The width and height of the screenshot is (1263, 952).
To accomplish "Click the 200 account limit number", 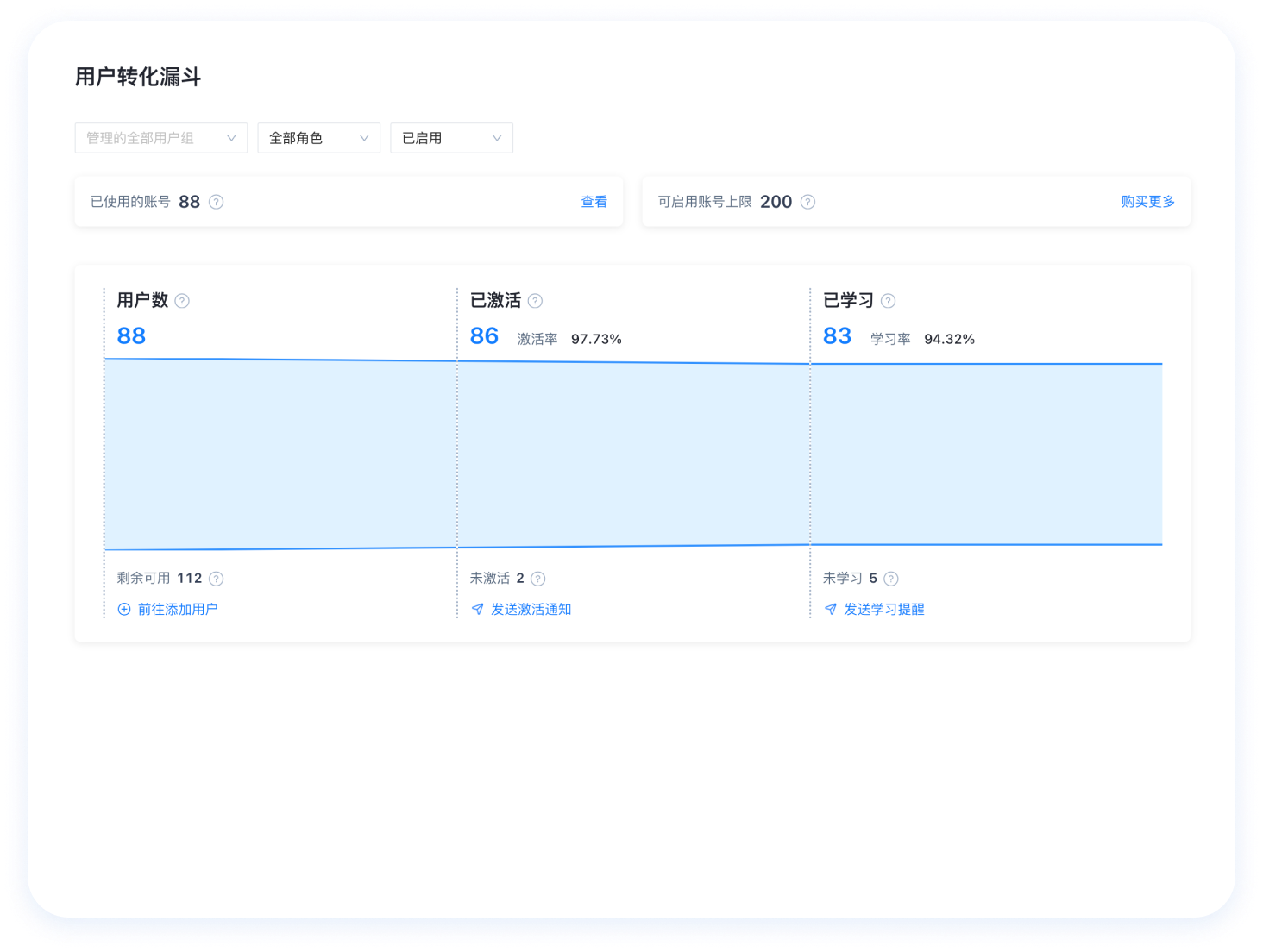I will tap(776, 202).
